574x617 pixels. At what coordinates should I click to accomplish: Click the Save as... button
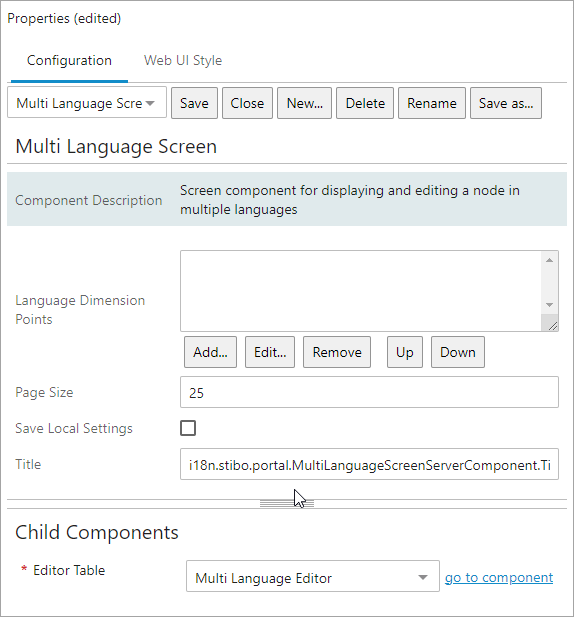coord(506,103)
